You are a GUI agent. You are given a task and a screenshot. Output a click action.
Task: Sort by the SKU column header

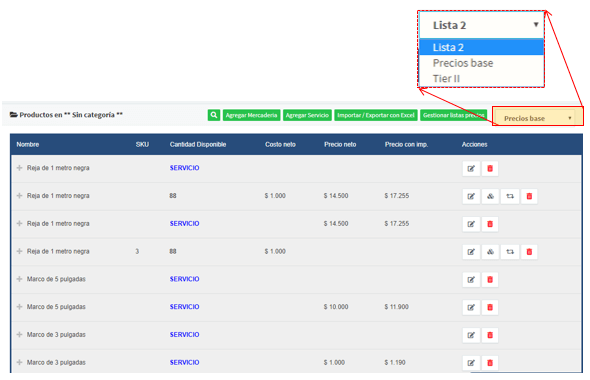142,144
